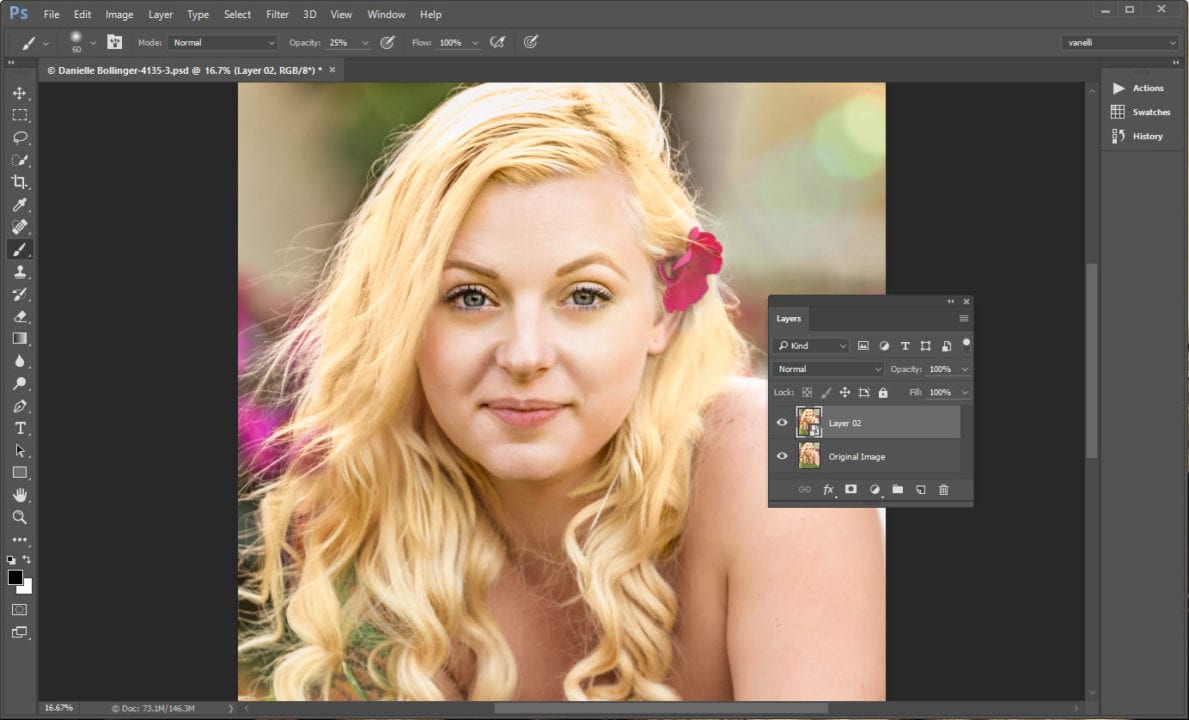Select the Clone Stamp tool
The height and width of the screenshot is (720, 1189).
pos(20,271)
